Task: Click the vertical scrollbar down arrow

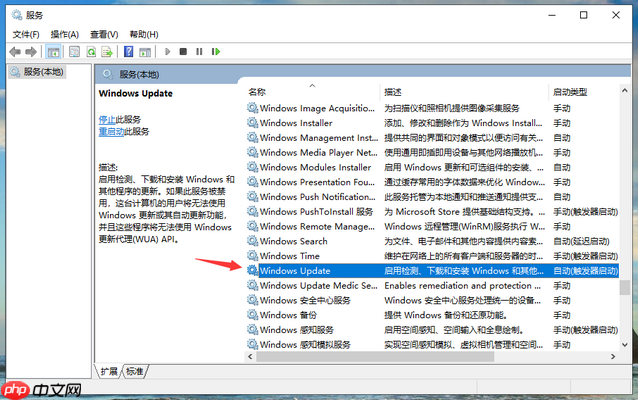Action: (625, 345)
